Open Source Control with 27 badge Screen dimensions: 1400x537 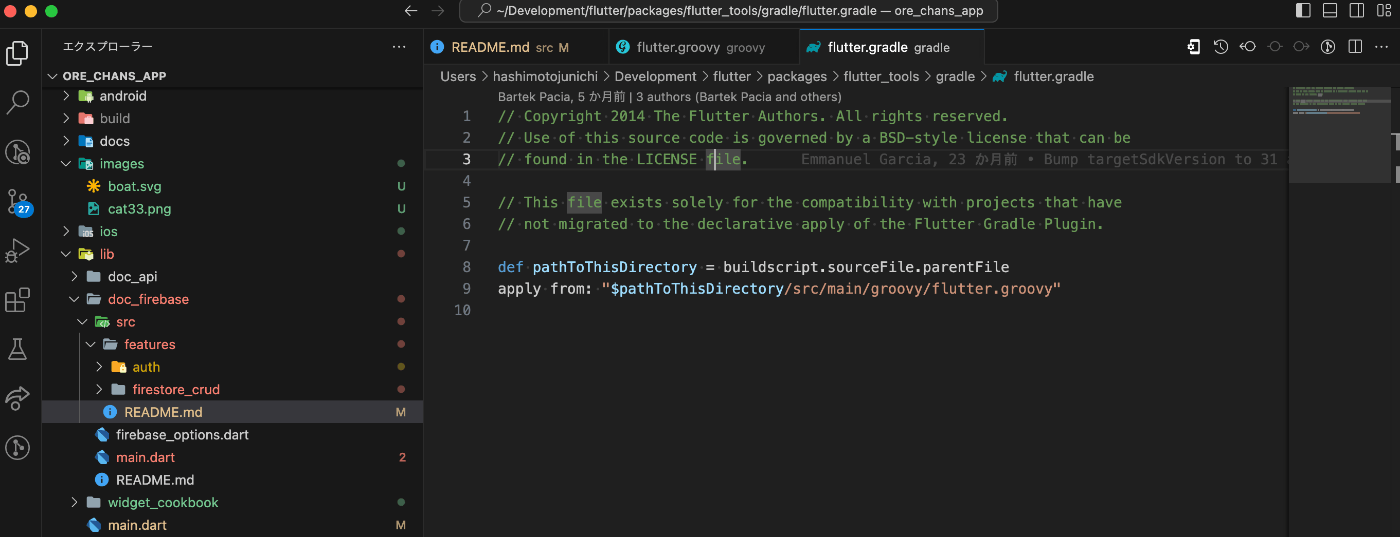click(18, 201)
